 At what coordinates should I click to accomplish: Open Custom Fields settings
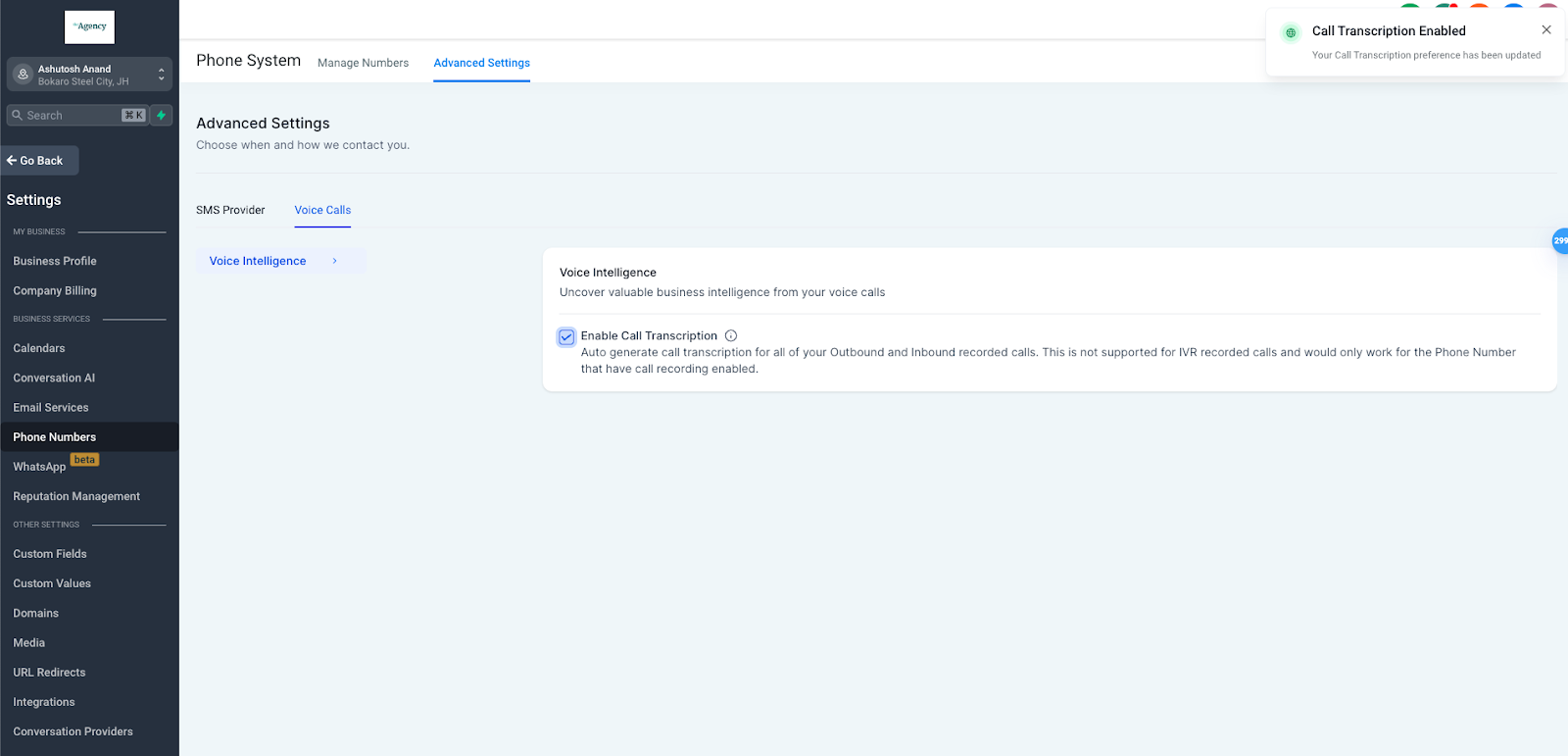[50, 554]
